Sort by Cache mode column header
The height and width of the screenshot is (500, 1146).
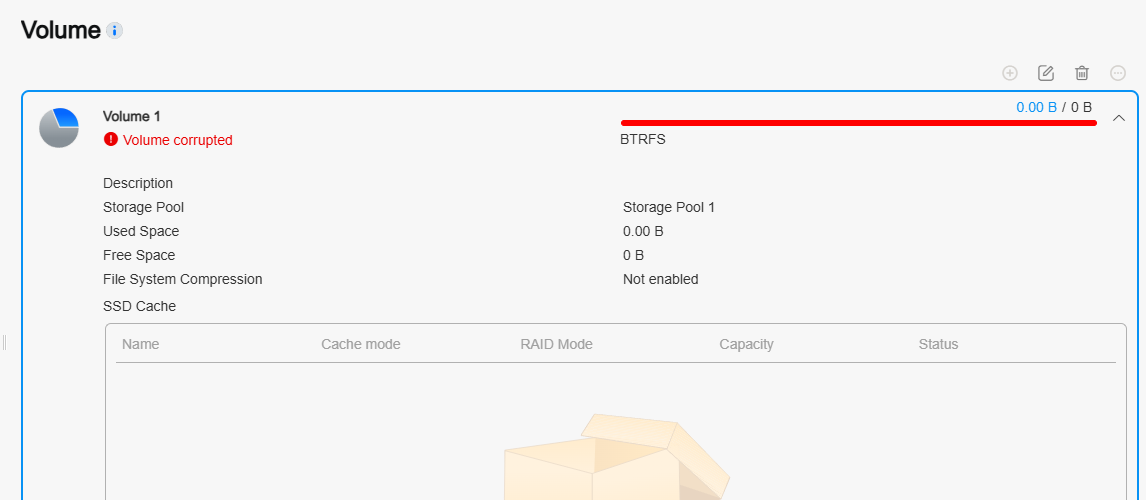(360, 344)
